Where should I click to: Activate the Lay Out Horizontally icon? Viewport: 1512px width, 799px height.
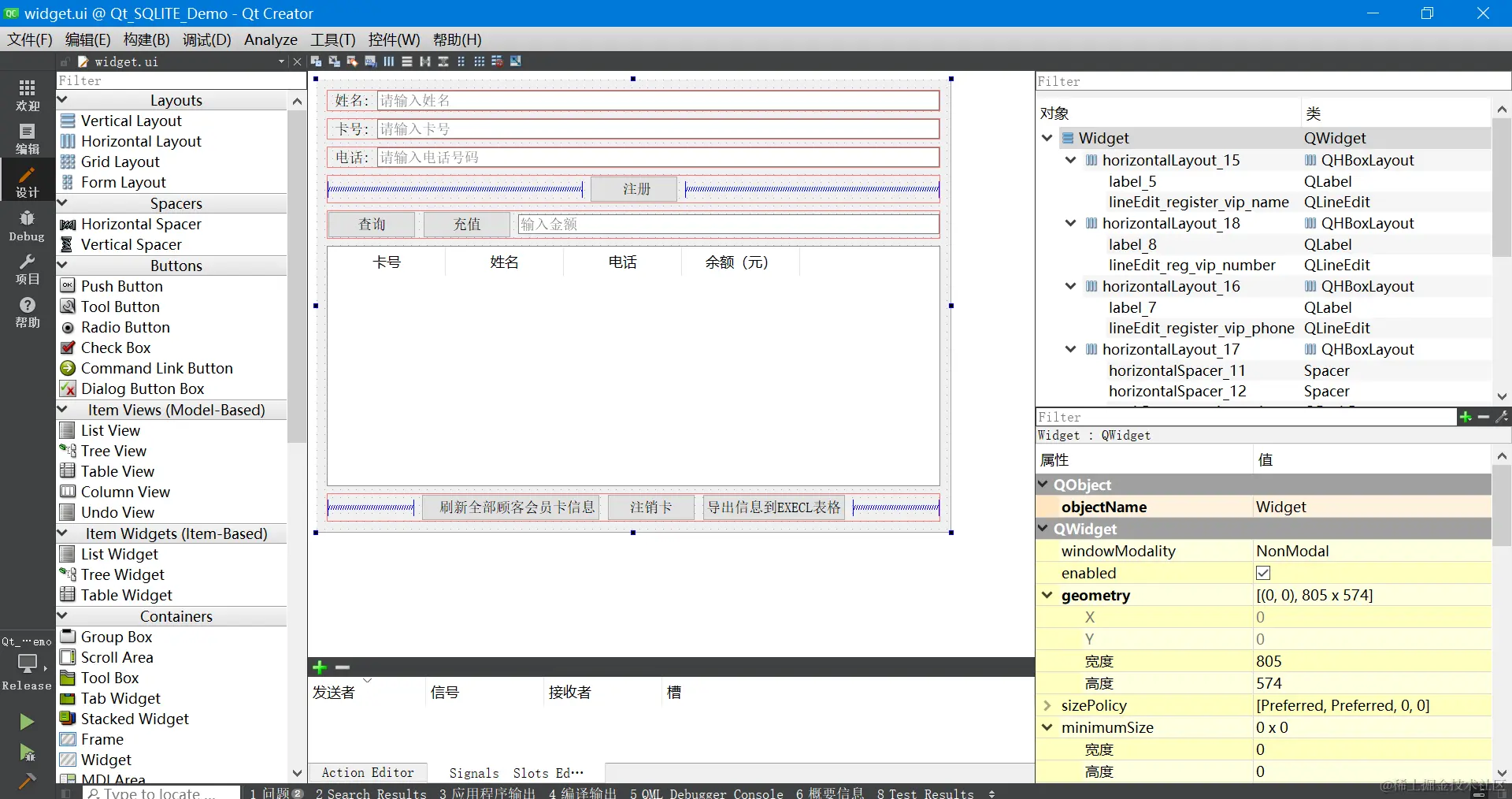click(388, 61)
